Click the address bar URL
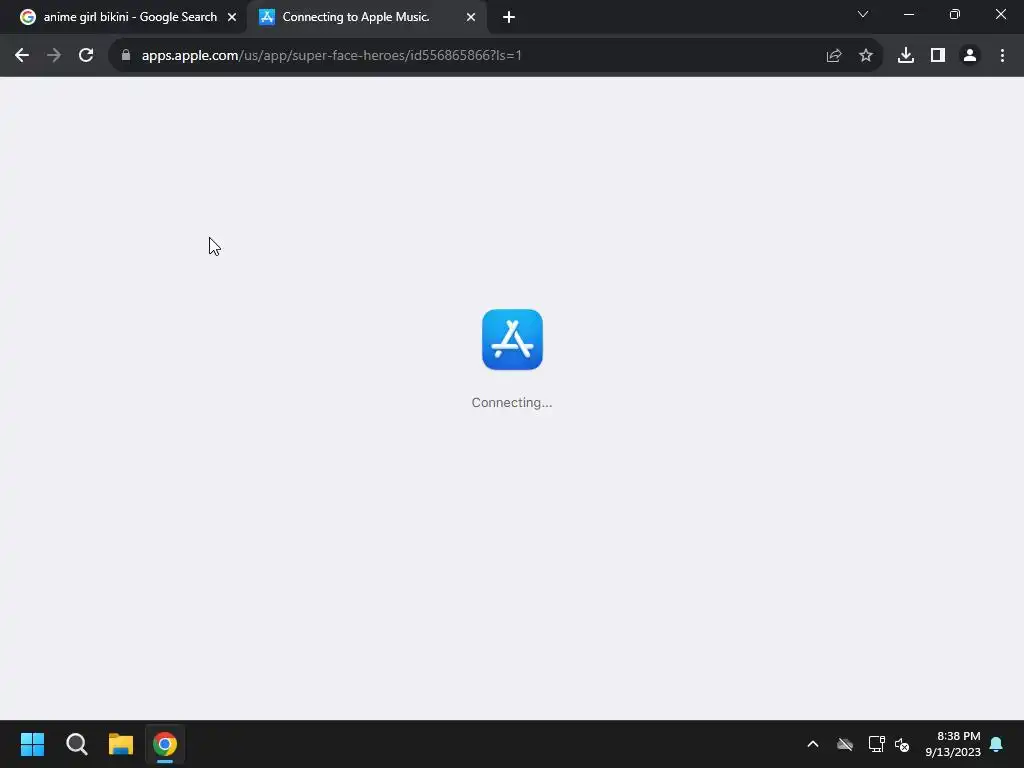This screenshot has width=1024, height=768. coord(332,56)
